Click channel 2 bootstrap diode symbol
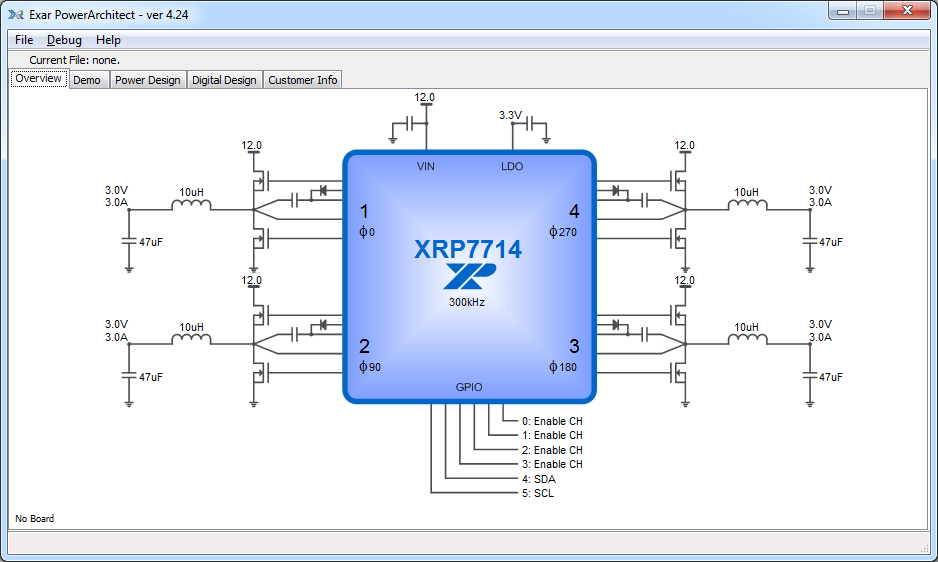938x562 pixels. (323, 325)
